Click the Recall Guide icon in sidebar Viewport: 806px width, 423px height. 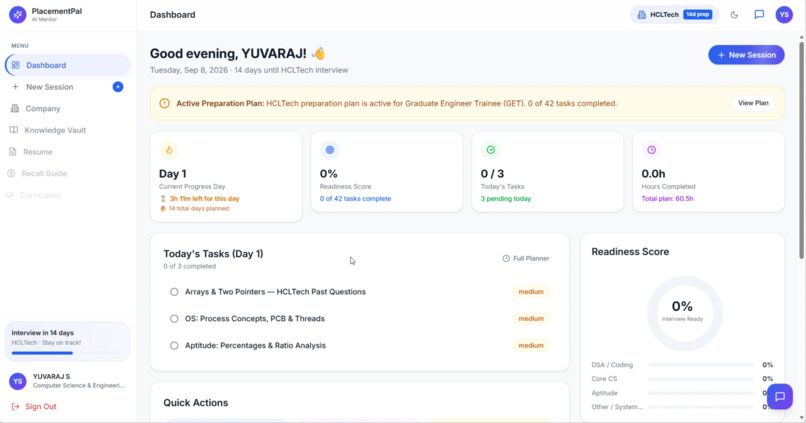click(11, 173)
